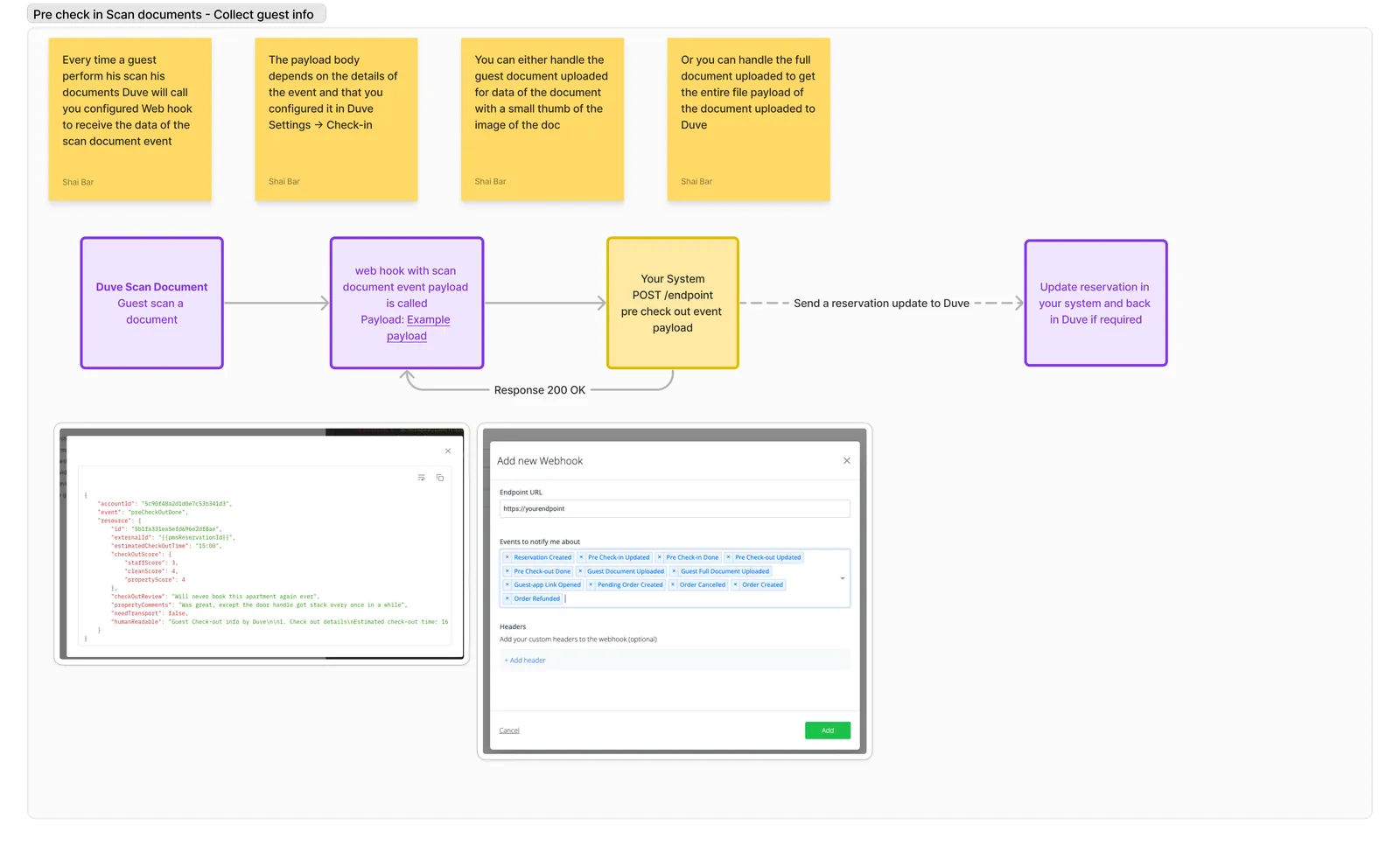The width and height of the screenshot is (1400, 846).
Task: Remove the Pre Check-in Done event tag
Action: tap(660, 557)
